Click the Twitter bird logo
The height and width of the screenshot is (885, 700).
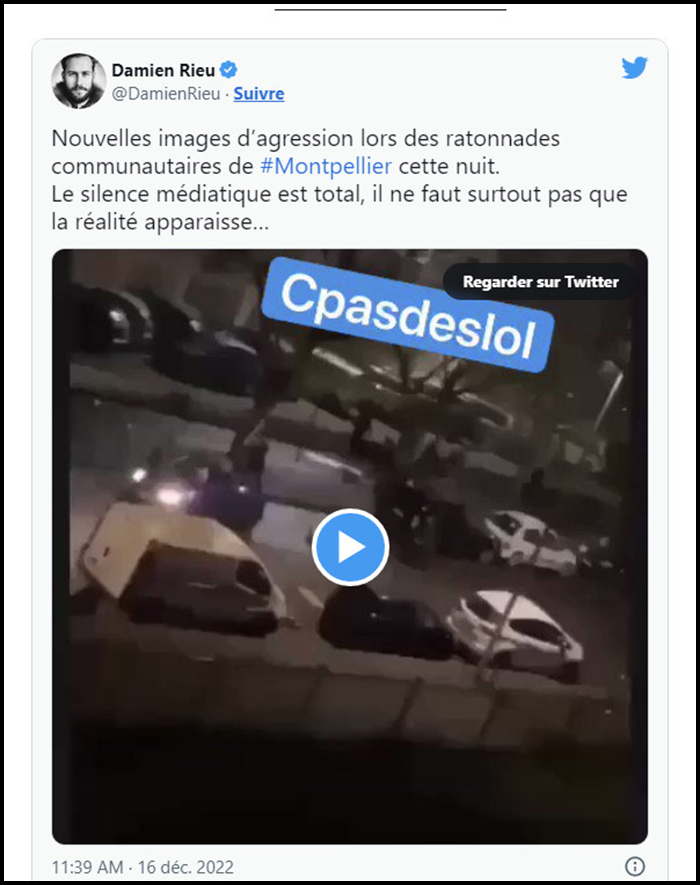click(635, 68)
